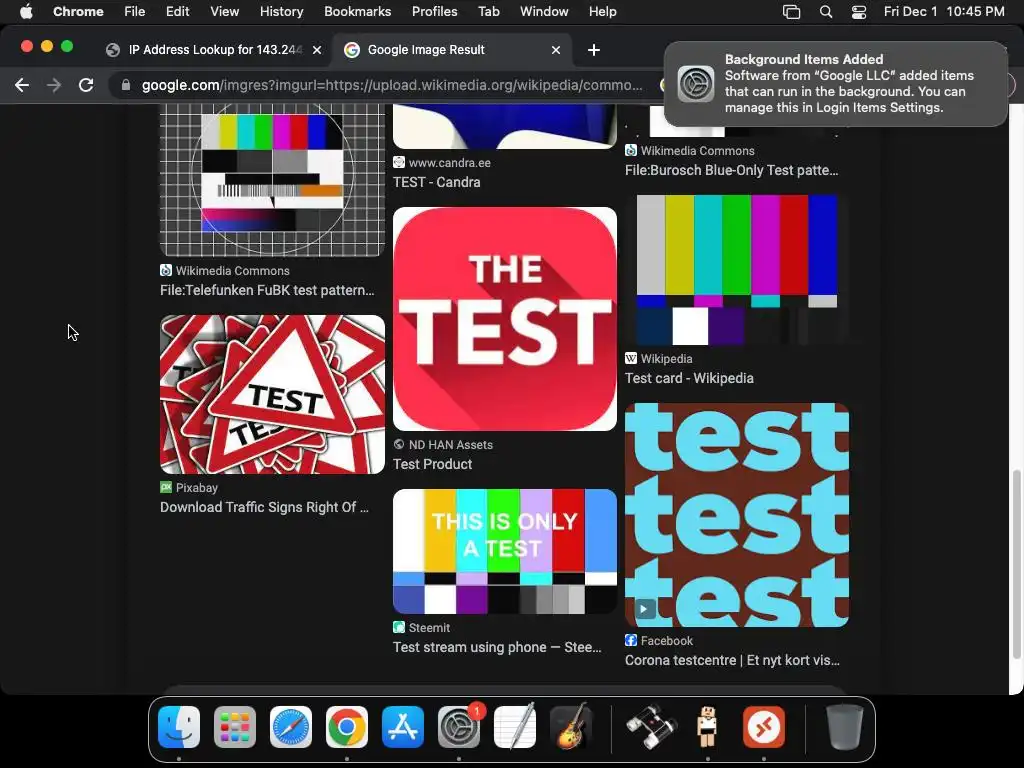Click the date and time in menu bar
This screenshot has height=768, width=1024.
tap(944, 12)
